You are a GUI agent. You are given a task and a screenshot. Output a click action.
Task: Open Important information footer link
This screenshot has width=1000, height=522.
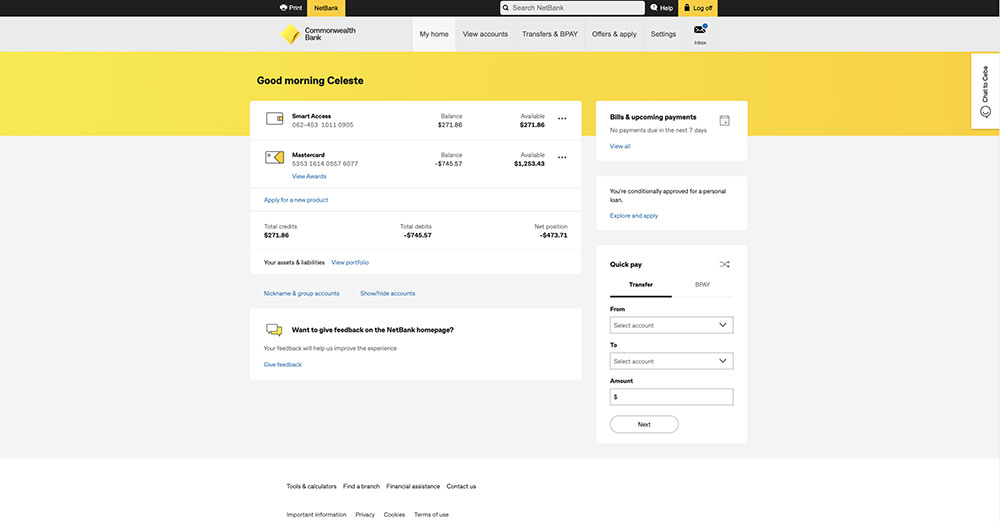[316, 514]
